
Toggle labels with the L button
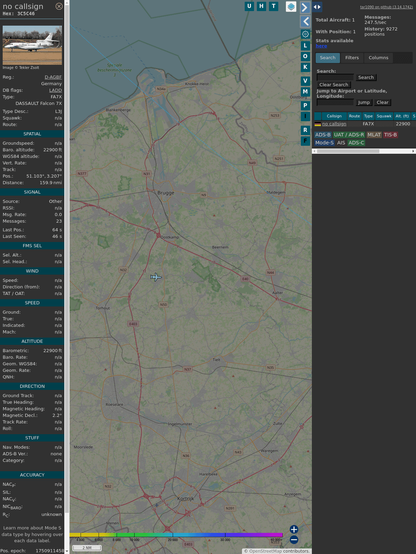pyautogui.click(x=305, y=45)
